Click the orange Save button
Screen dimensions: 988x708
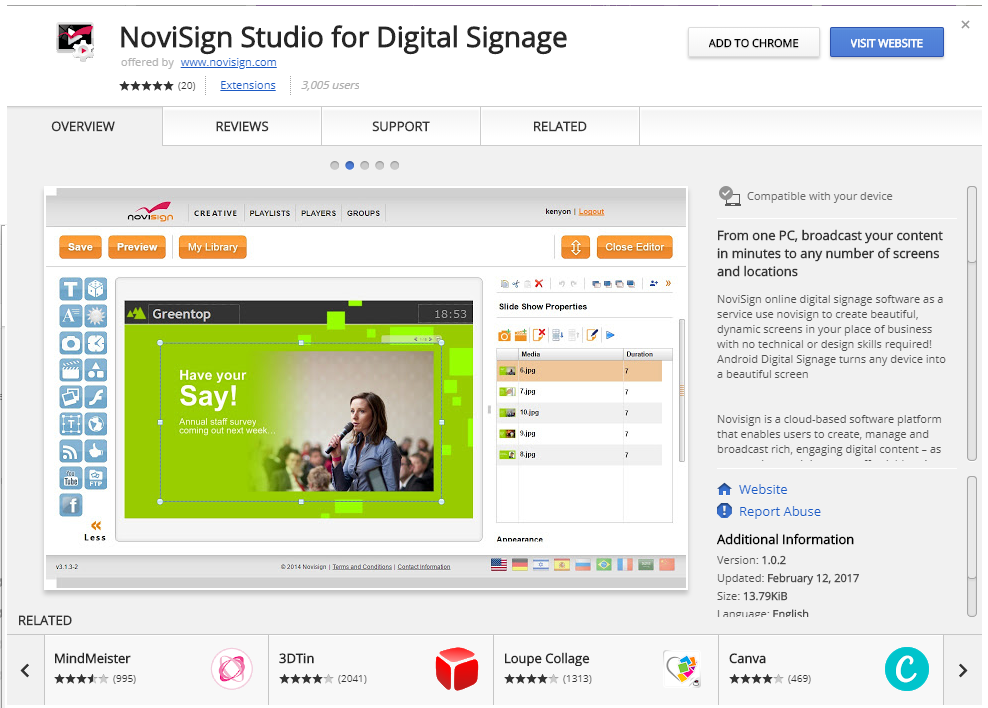(x=80, y=247)
